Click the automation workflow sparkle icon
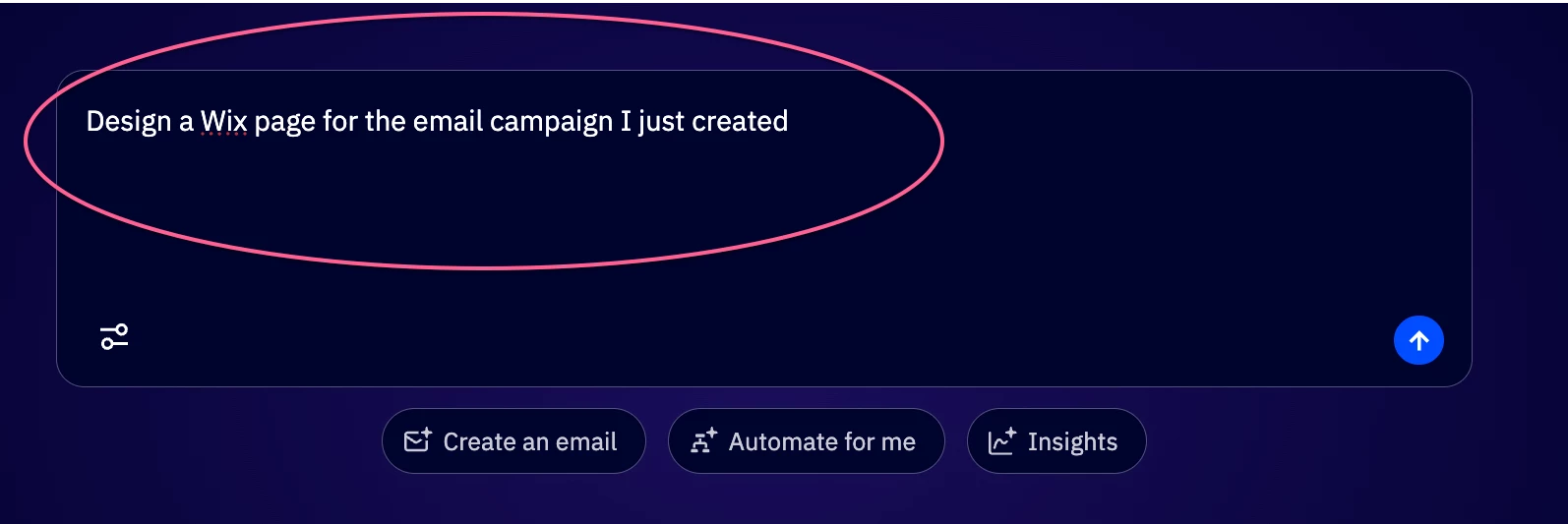The image size is (1568, 524). 703,440
